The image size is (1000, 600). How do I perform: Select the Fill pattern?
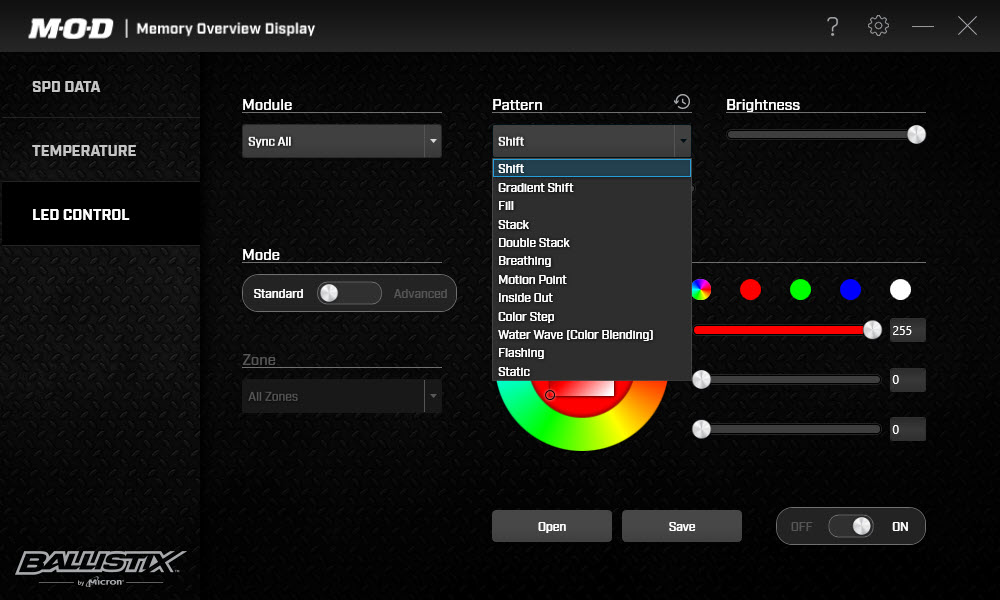coord(592,205)
